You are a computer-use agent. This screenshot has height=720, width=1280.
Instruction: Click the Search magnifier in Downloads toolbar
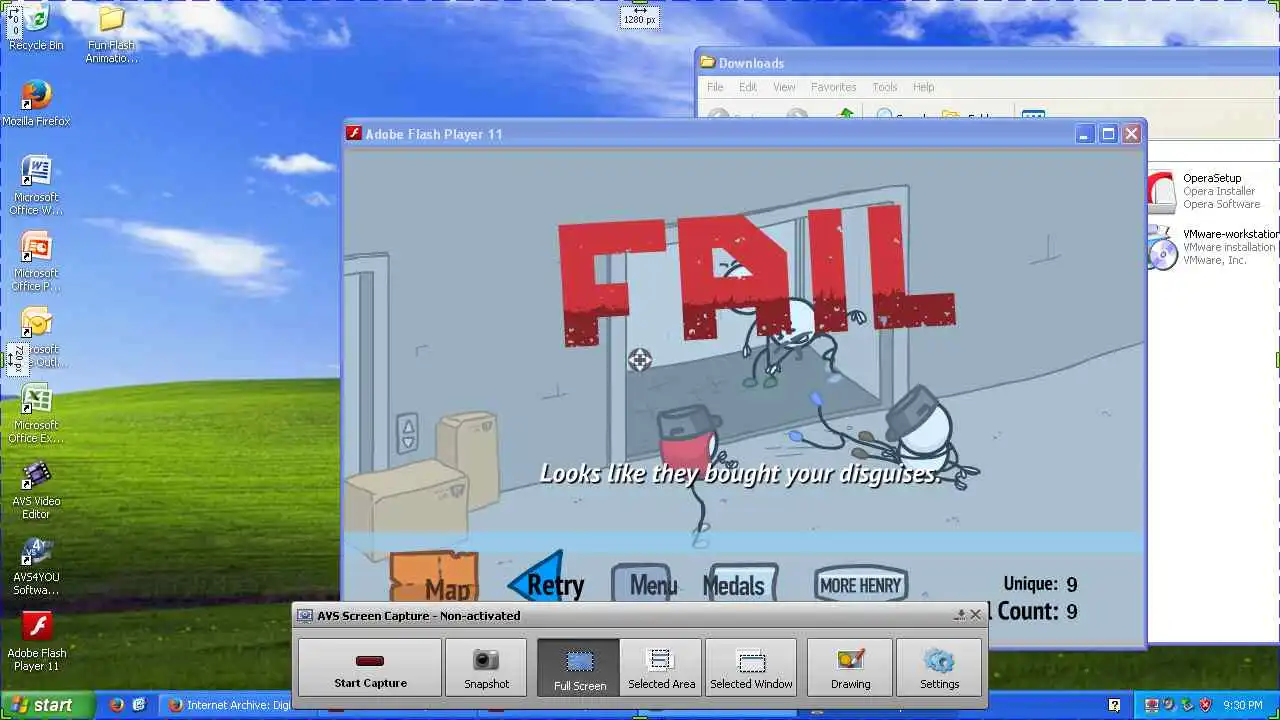click(x=885, y=114)
